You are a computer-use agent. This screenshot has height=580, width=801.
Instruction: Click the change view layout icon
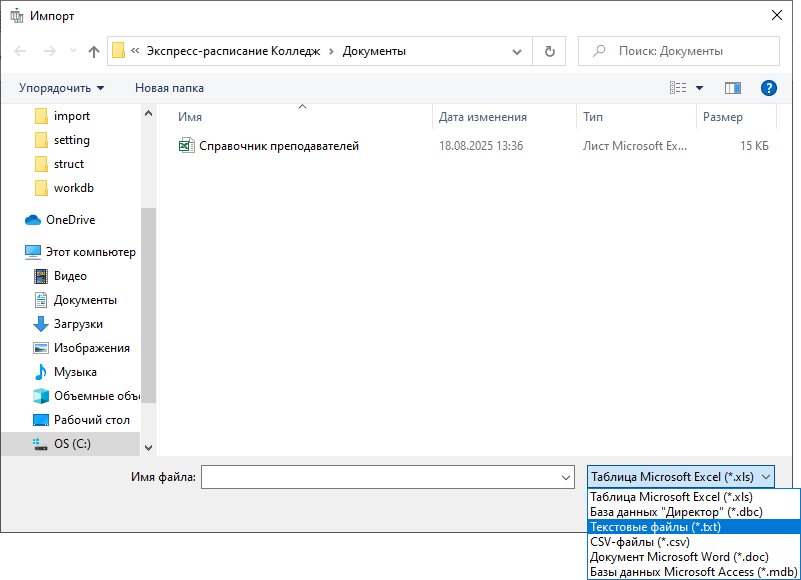[x=679, y=88]
